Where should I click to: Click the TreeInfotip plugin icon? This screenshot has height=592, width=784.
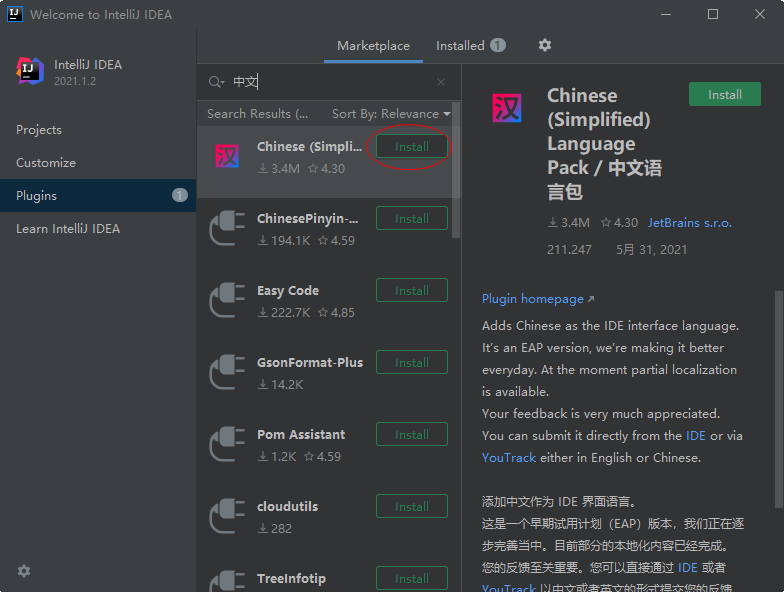click(x=227, y=582)
